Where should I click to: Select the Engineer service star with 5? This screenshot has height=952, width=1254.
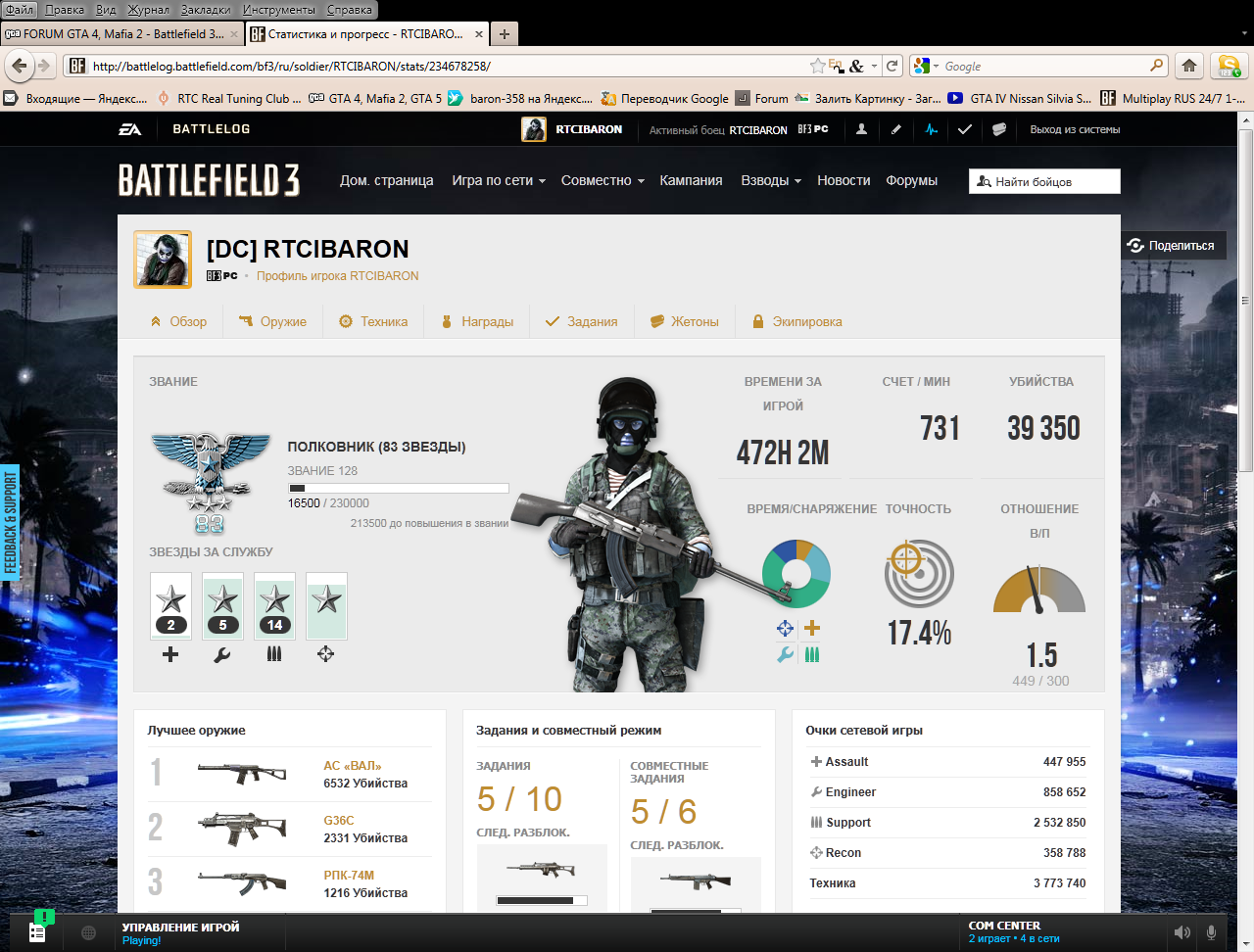(x=222, y=606)
